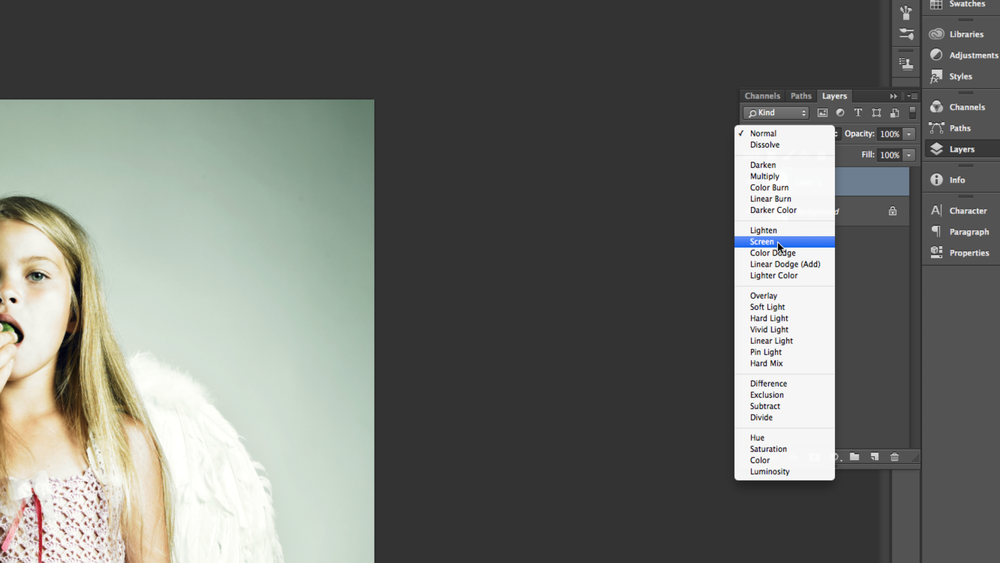Choose Pin Light blend mode
1000x563 pixels.
[x=784, y=352]
